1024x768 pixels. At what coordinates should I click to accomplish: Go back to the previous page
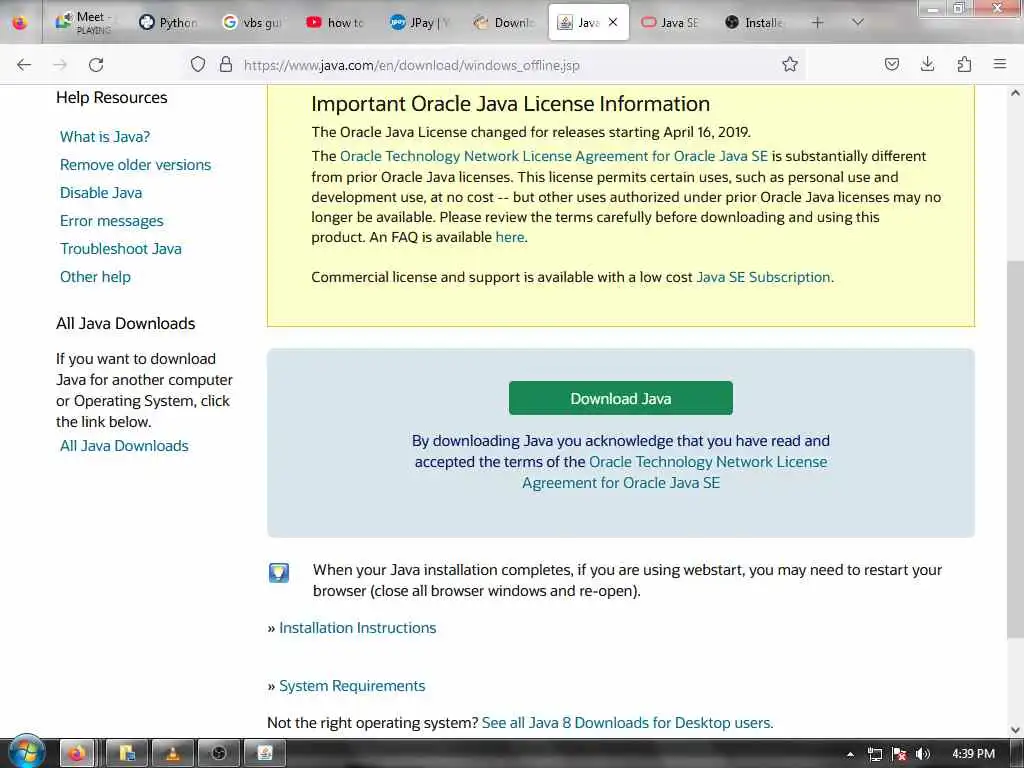pyautogui.click(x=24, y=65)
